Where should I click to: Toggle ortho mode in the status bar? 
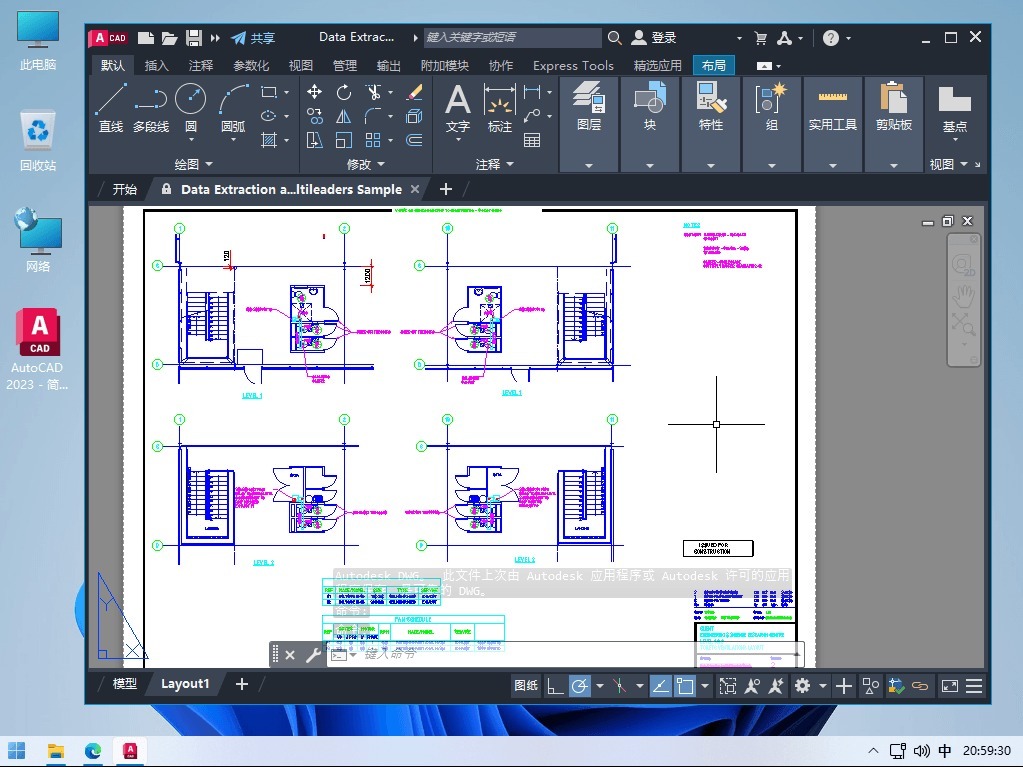pos(554,686)
